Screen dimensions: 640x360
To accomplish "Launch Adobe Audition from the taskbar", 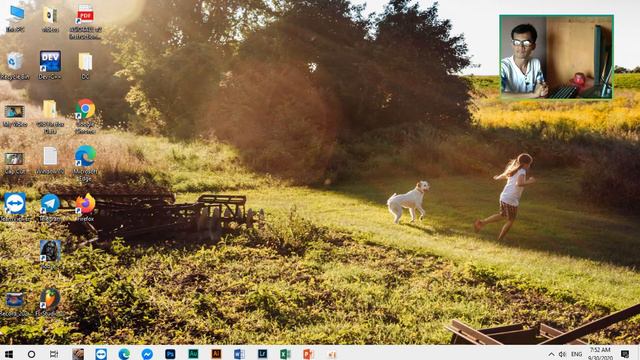I will 193,354.
